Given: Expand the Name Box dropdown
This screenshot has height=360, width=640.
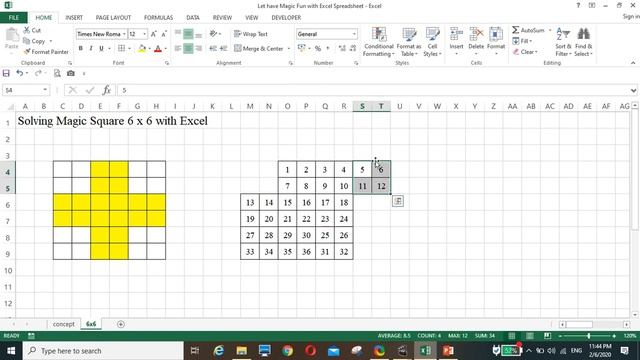Looking at the screenshot, I should tap(45, 90).
